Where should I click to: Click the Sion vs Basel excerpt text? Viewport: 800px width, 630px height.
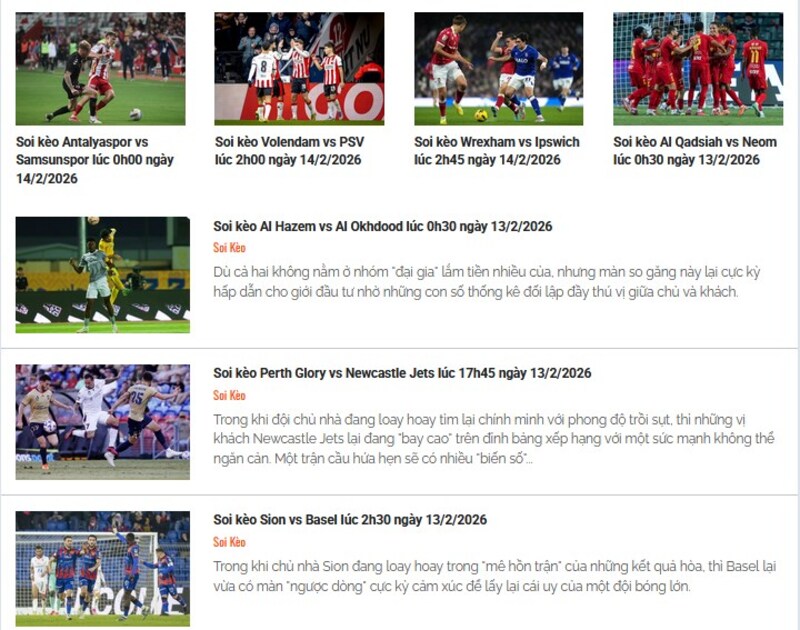[x=494, y=576]
